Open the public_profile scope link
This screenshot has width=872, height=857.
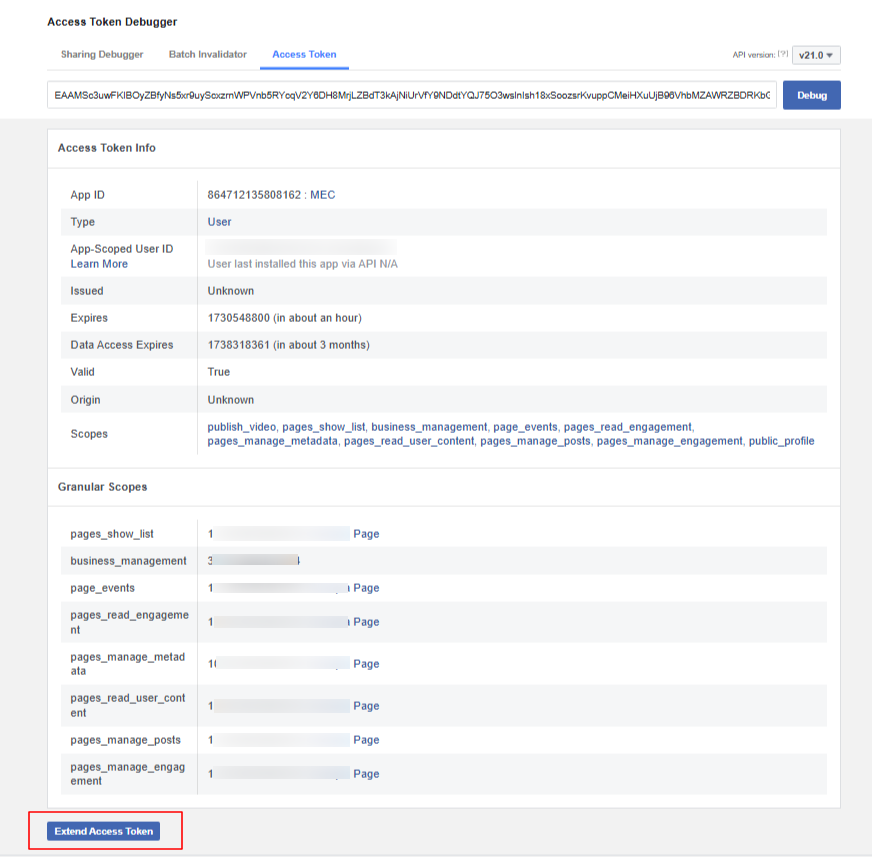(781, 440)
